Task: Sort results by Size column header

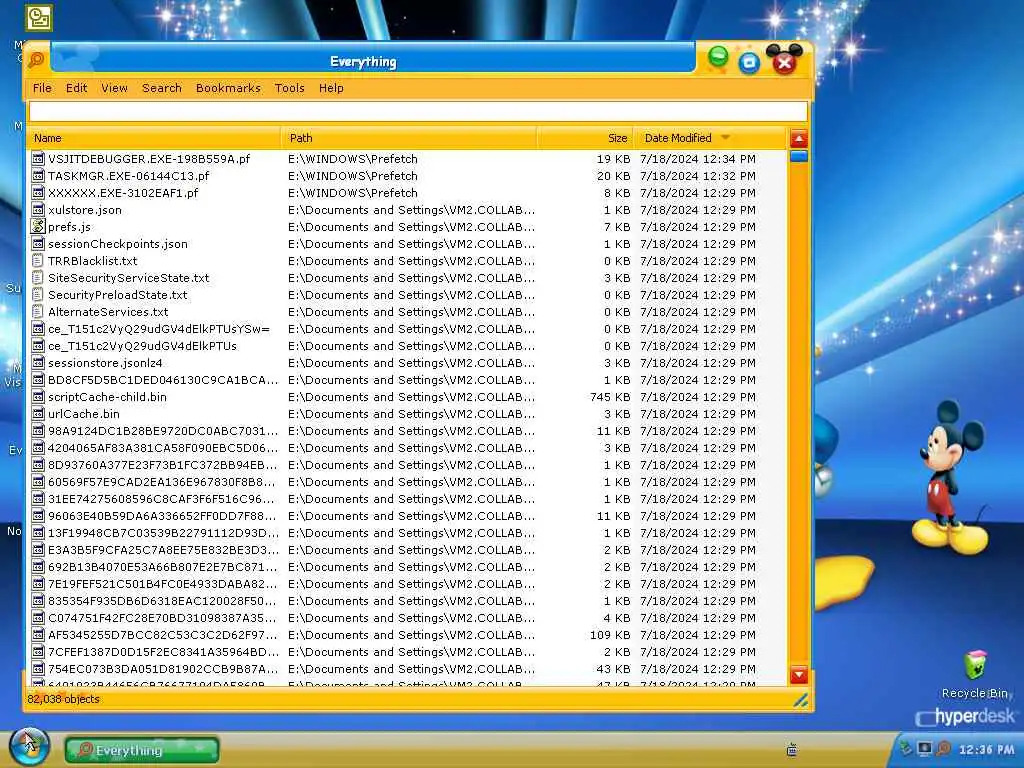Action: tap(585, 138)
